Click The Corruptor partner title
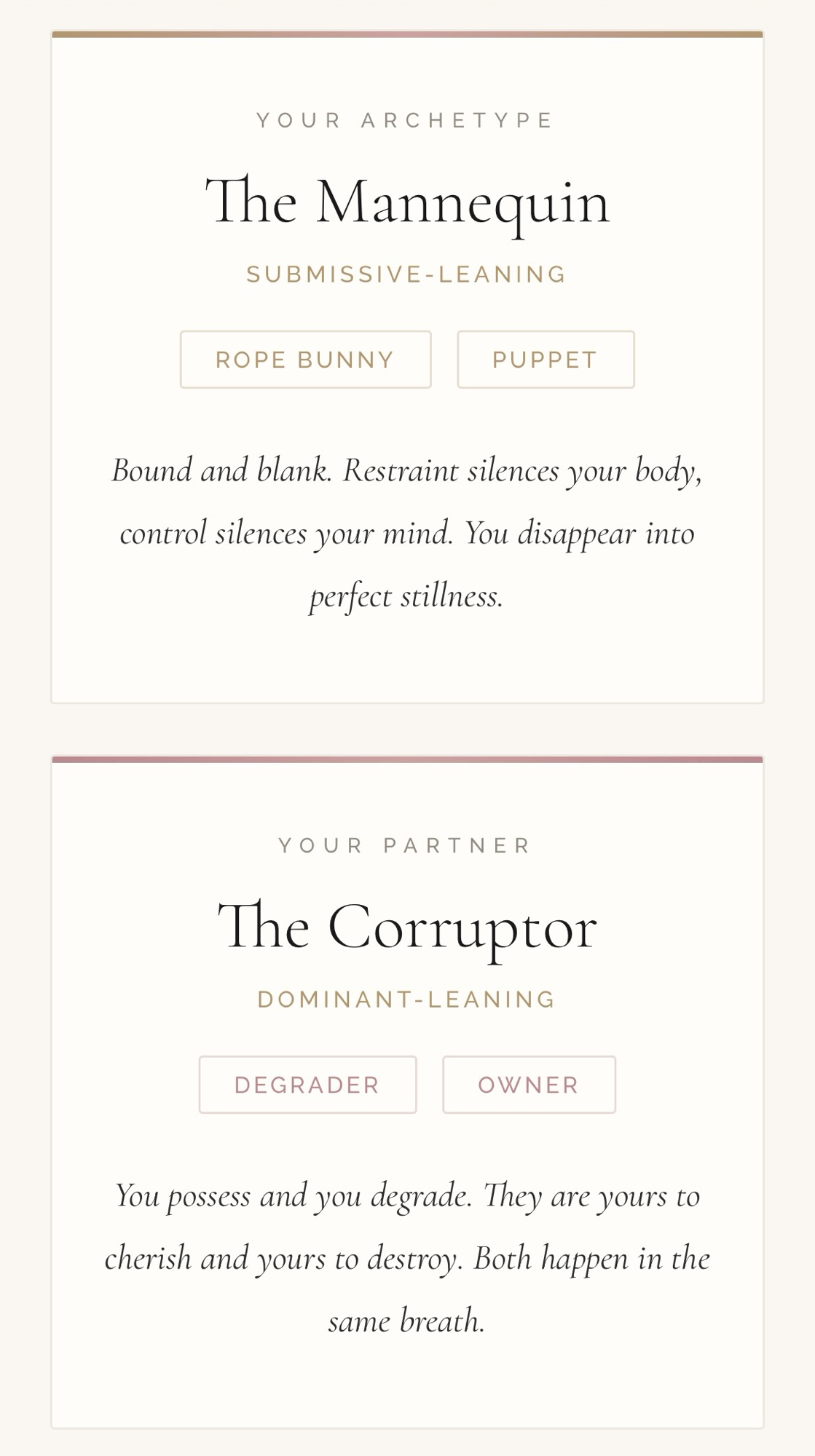The image size is (815, 1456). [407, 927]
